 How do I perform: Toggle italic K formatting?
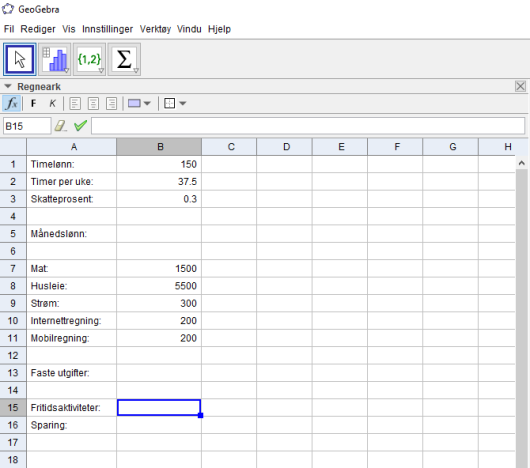[52, 103]
